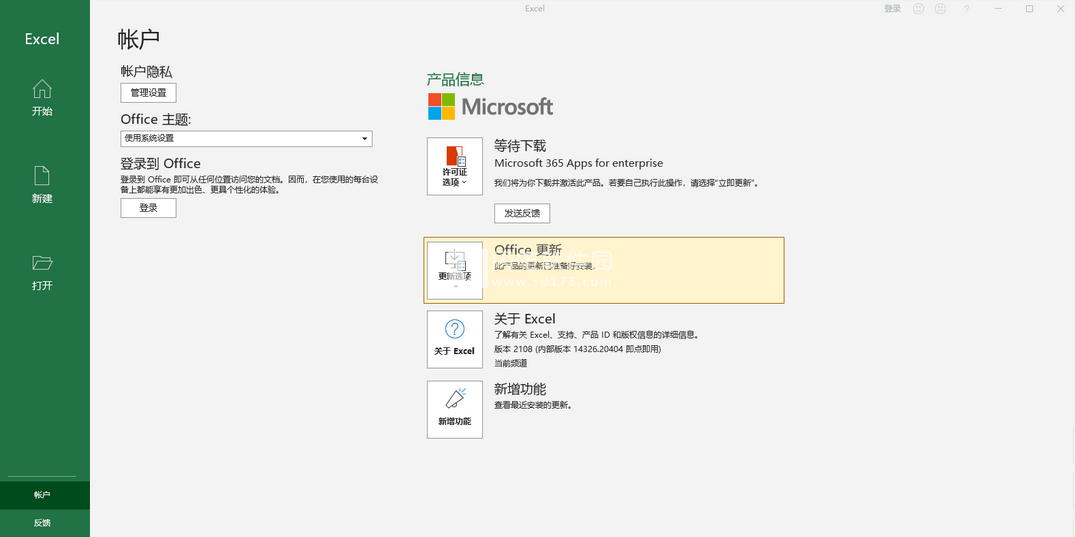Open the 新建 new workbook page

[x=43, y=185]
